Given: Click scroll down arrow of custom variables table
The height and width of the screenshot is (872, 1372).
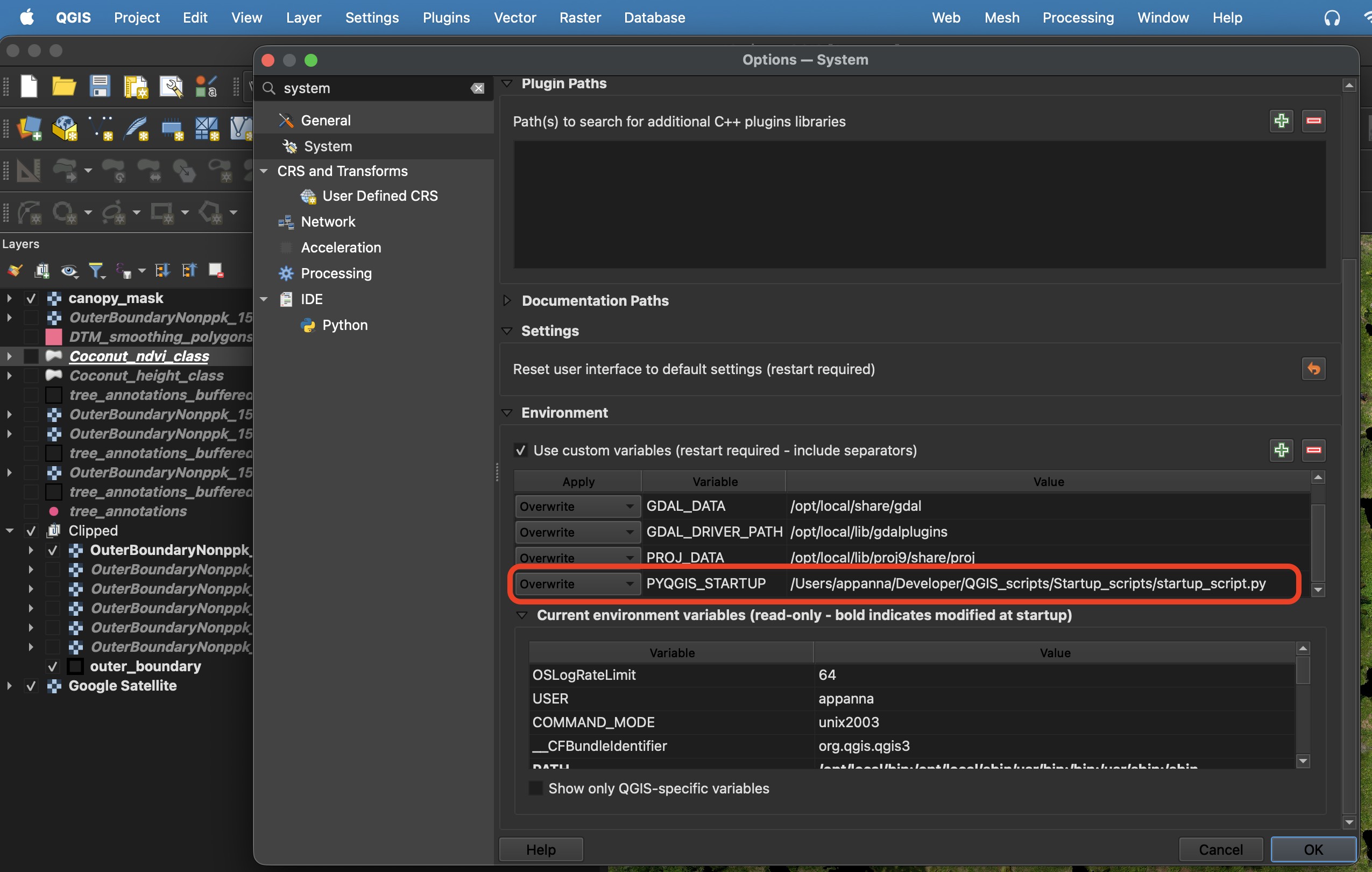Looking at the screenshot, I should click(1317, 590).
